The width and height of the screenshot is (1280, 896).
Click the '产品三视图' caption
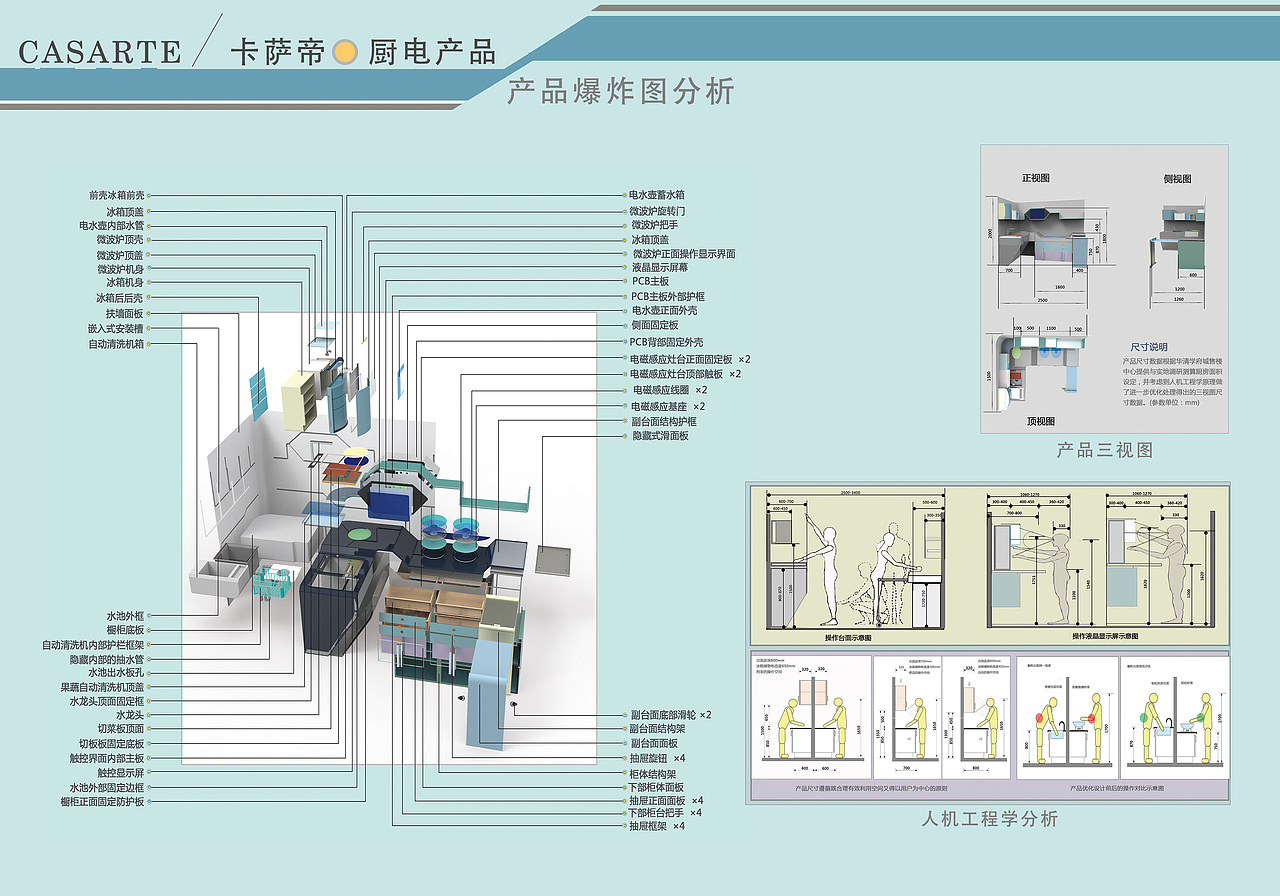[1105, 451]
